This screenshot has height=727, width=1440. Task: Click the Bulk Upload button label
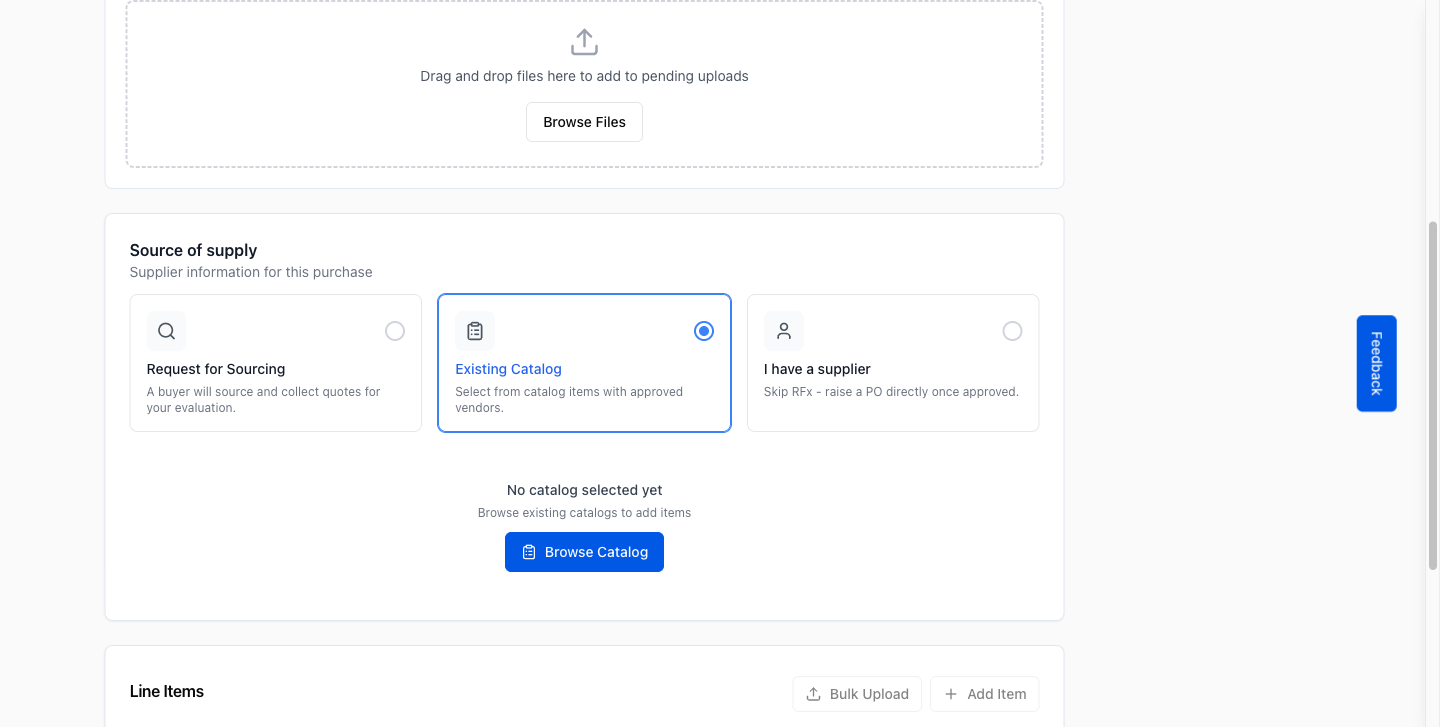point(869,694)
